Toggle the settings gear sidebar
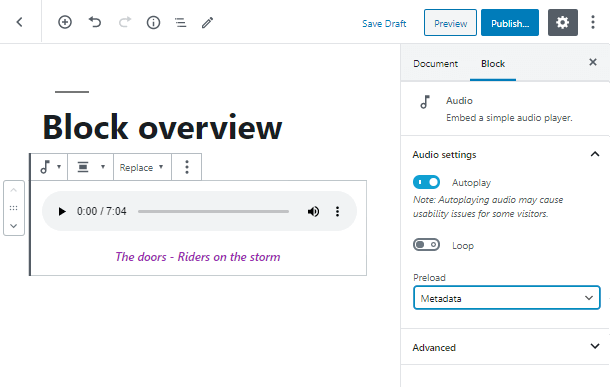This screenshot has width=610, height=387. coord(563,23)
